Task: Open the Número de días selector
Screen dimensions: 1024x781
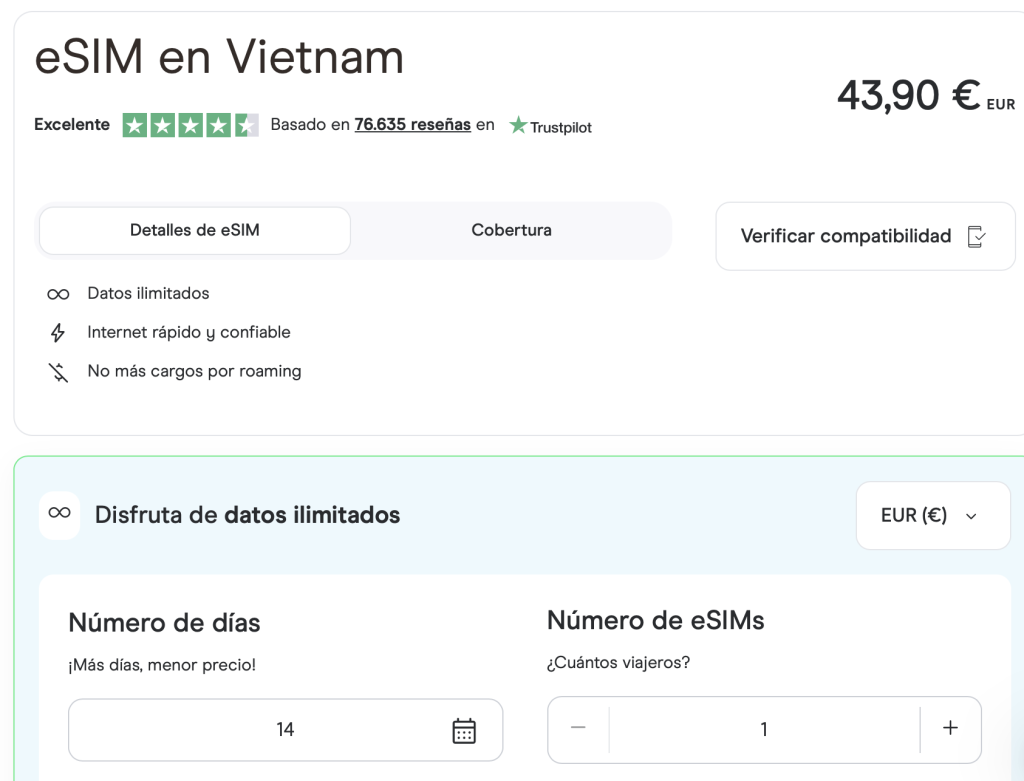Action: click(x=285, y=730)
